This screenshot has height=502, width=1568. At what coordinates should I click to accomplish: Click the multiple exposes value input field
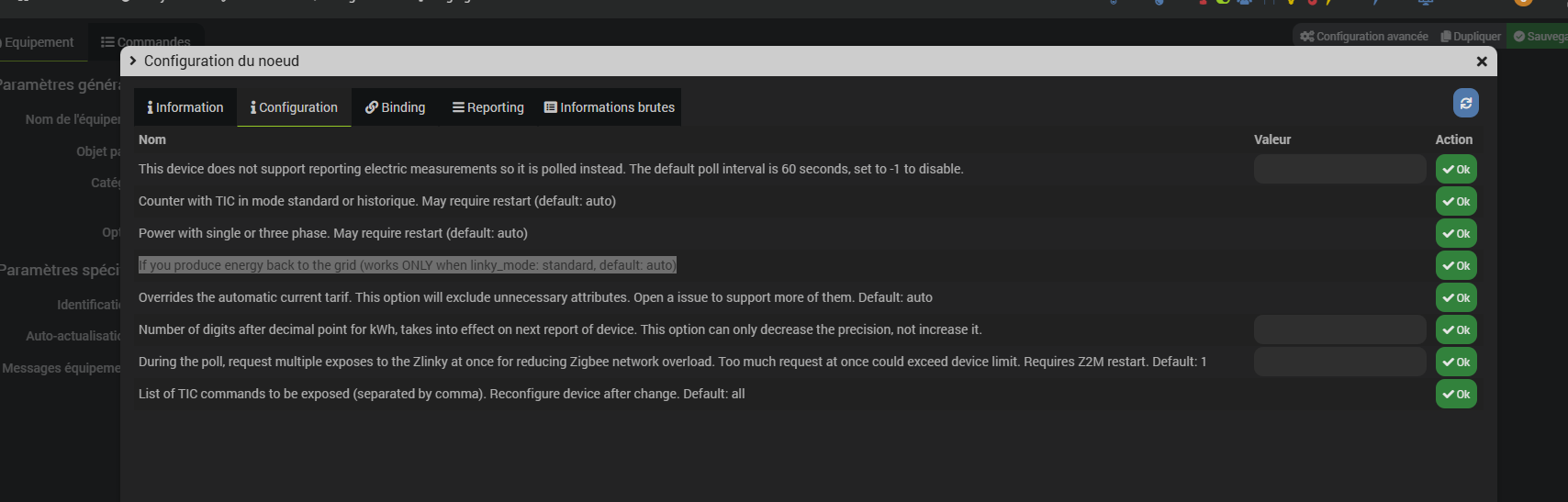1339,362
